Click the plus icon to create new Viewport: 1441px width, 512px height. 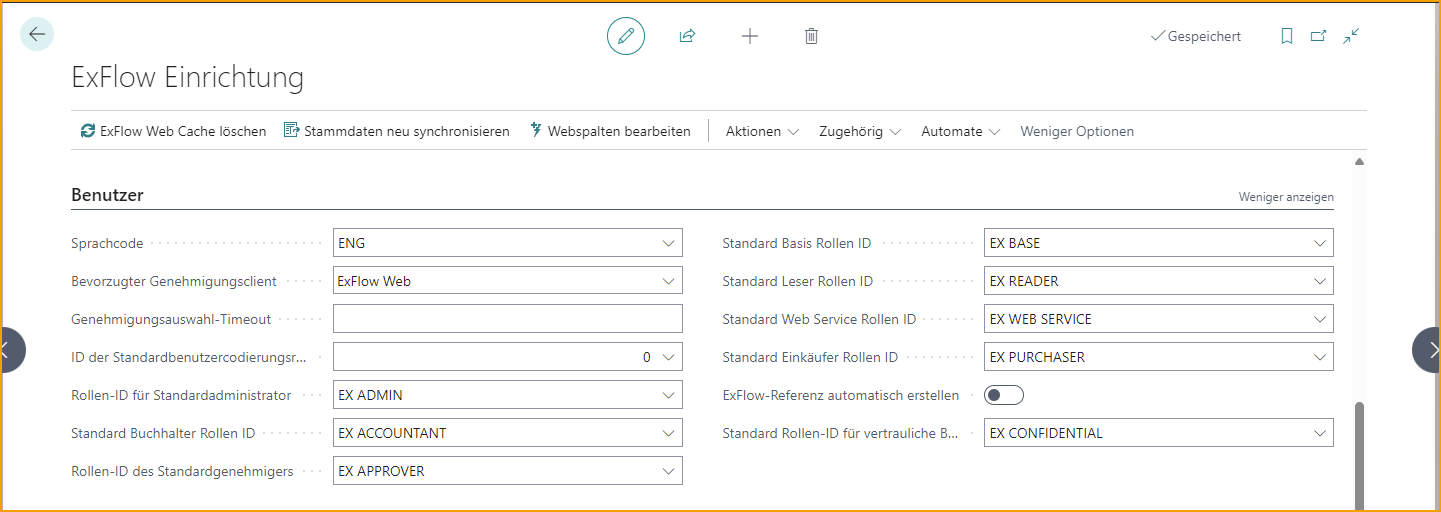[750, 36]
